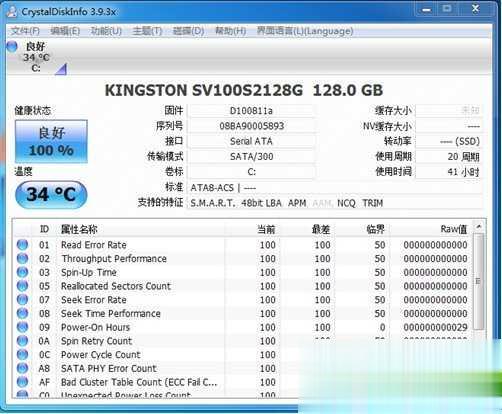The image size is (502, 414).
Task: Click the status orb for Spin Retry Count
Action: click(x=22, y=341)
